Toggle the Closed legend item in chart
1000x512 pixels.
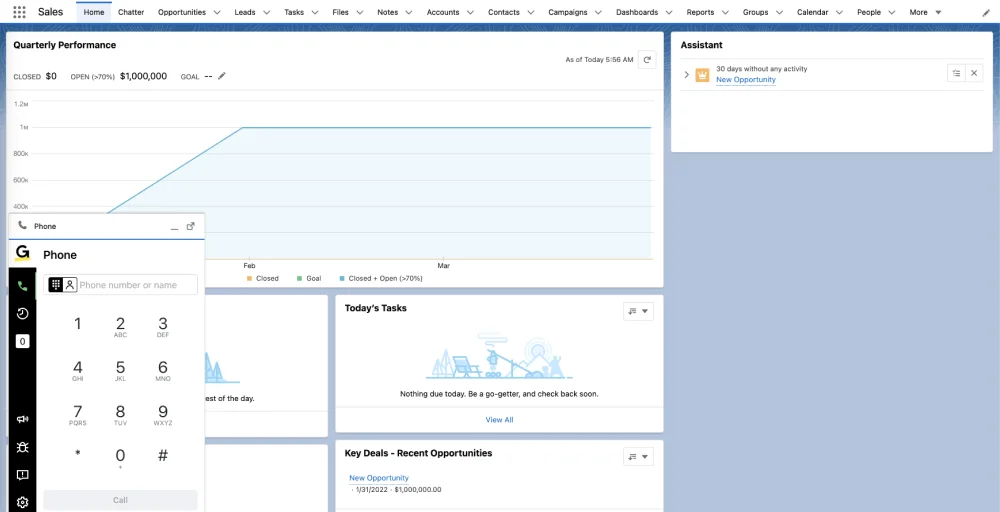[263, 279]
